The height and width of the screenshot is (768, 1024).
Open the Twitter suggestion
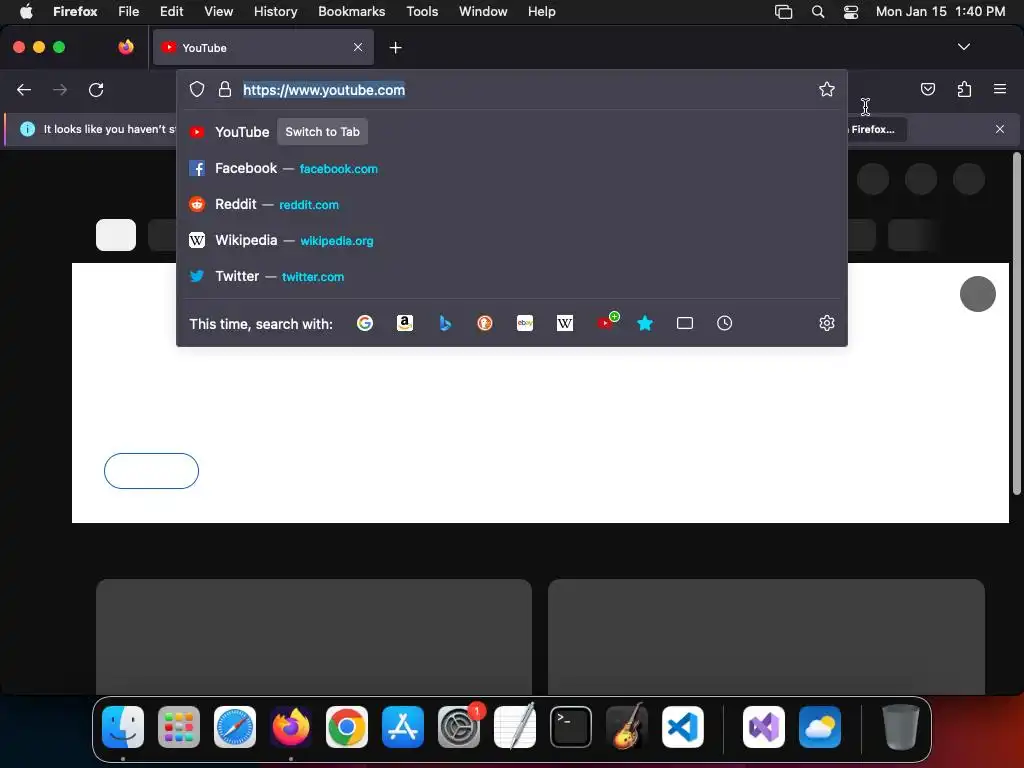coord(512,276)
